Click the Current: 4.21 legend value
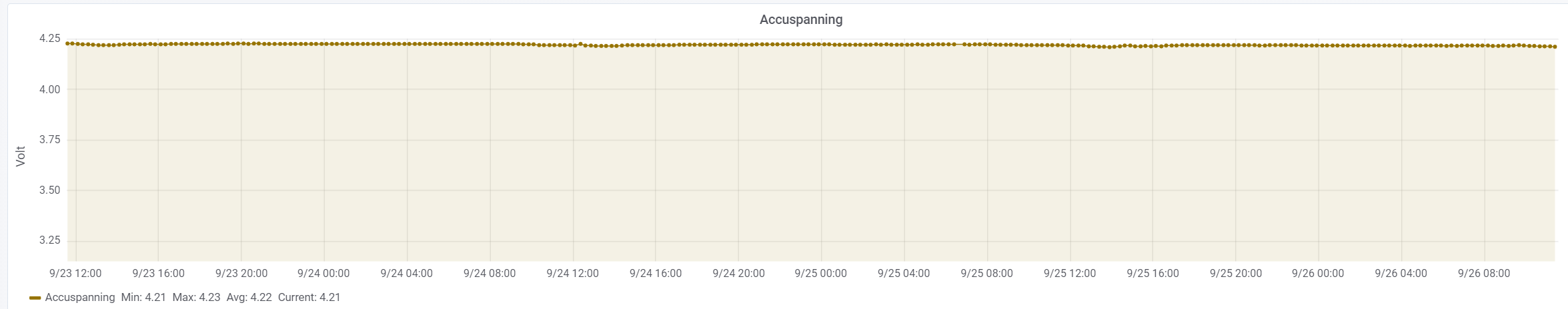 click(309, 297)
